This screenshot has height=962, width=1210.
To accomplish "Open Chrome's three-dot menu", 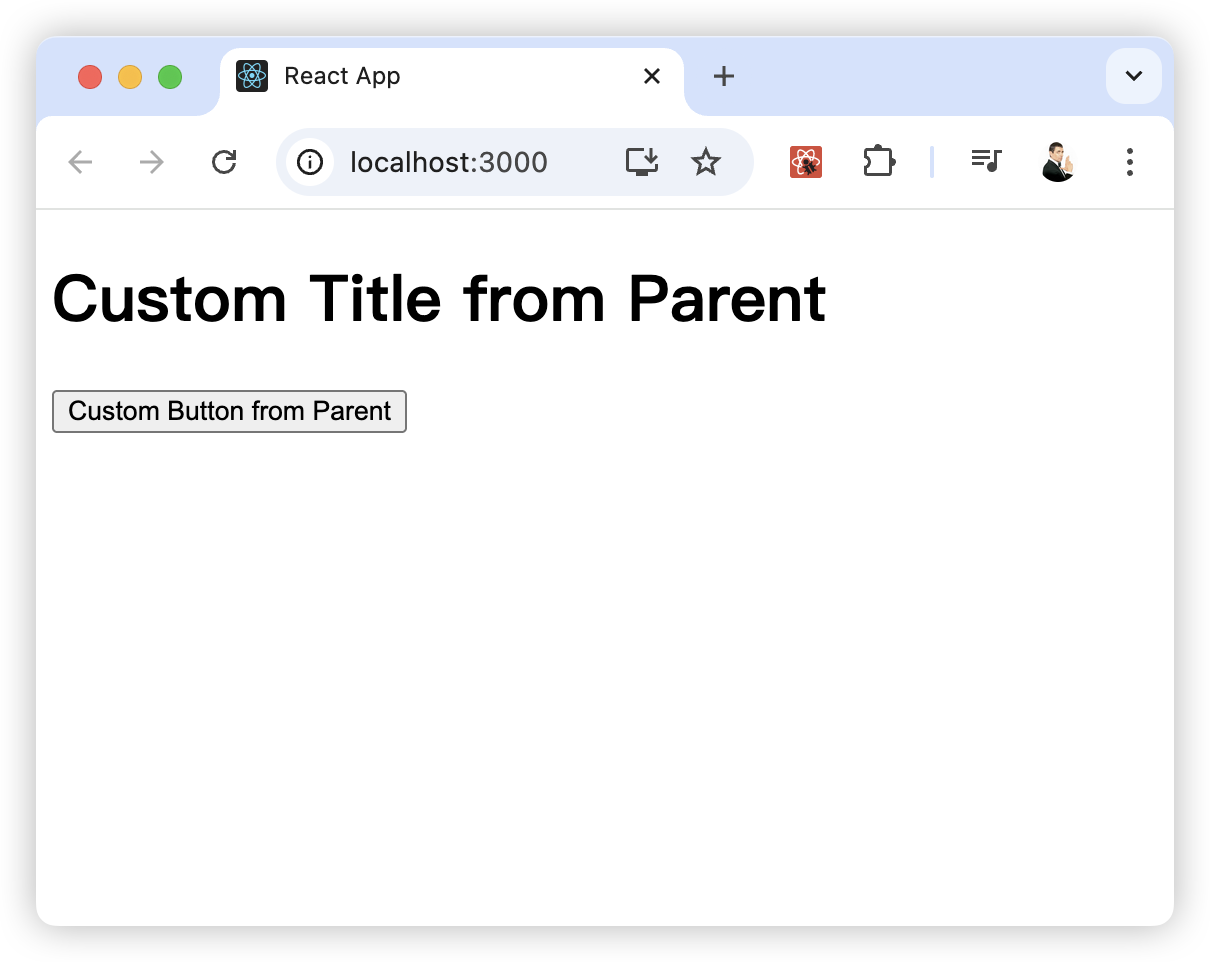I will [1130, 162].
